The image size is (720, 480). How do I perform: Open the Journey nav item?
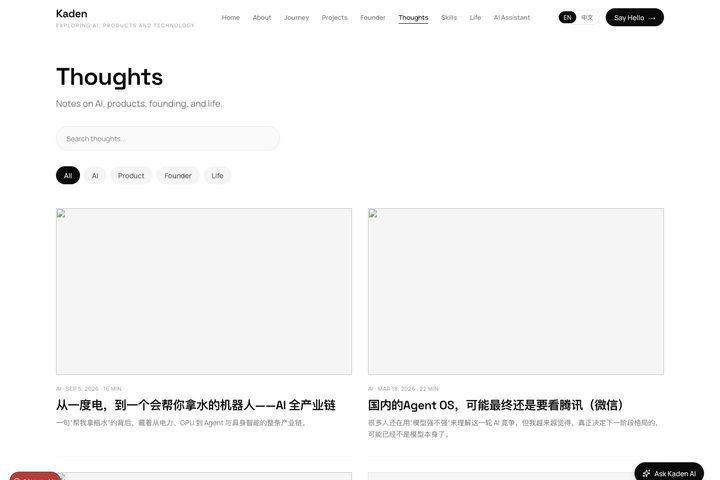pyautogui.click(x=296, y=17)
